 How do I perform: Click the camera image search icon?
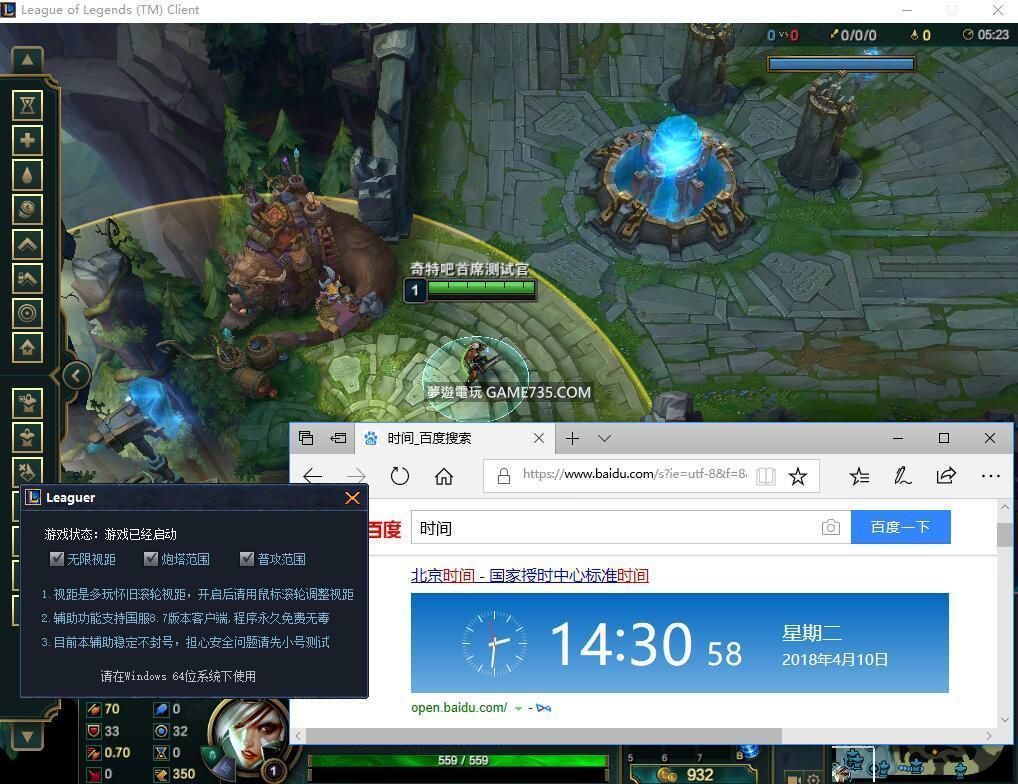(830, 528)
